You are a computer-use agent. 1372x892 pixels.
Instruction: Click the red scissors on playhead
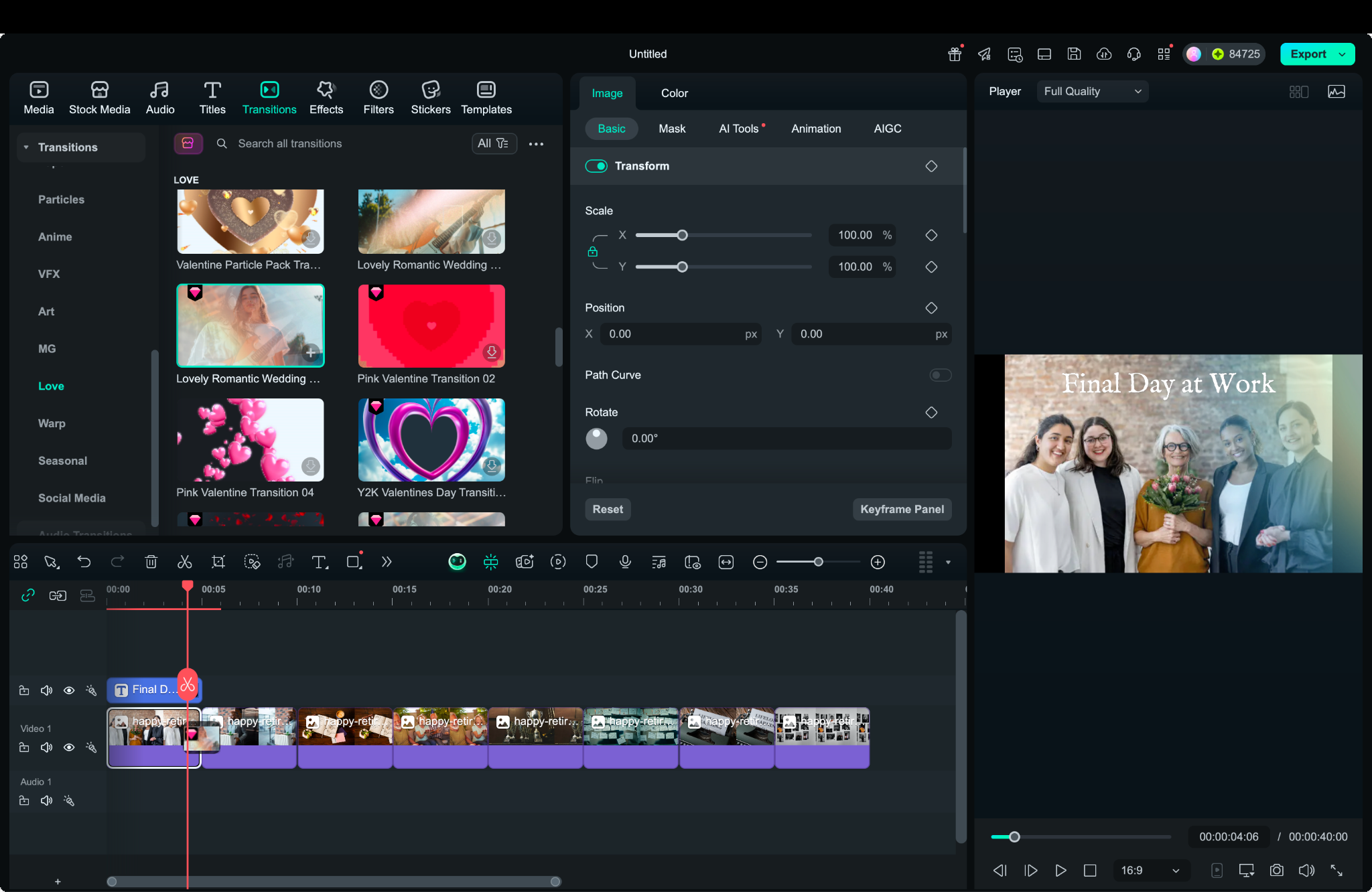(188, 684)
